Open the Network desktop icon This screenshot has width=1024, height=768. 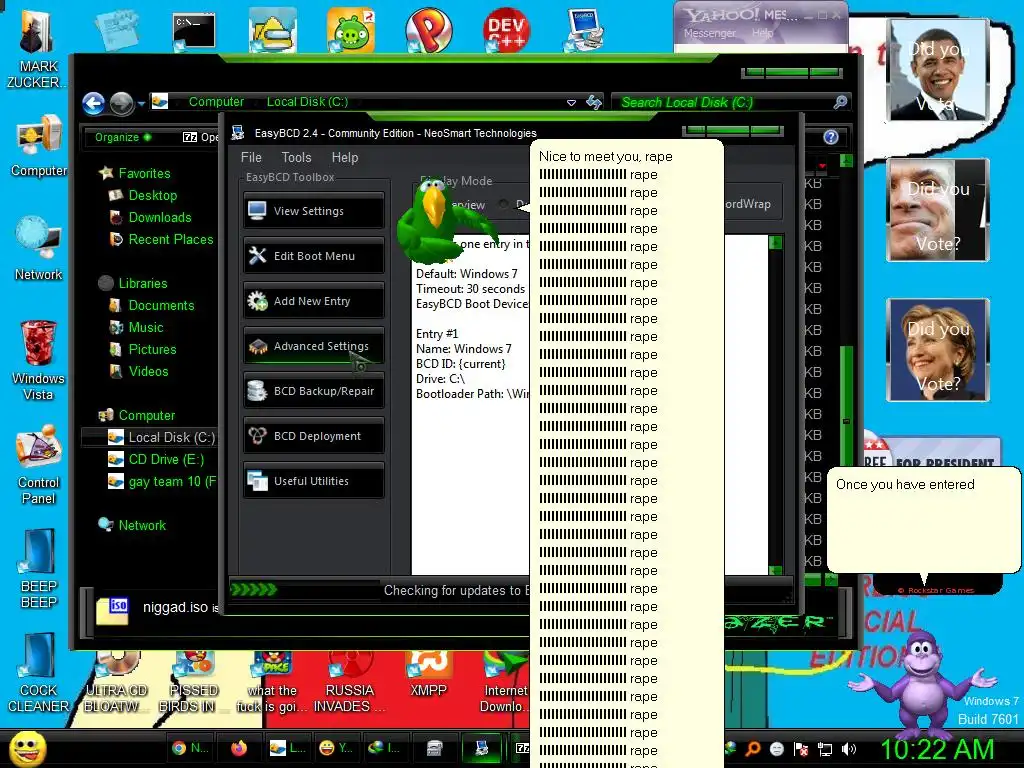pos(39,249)
